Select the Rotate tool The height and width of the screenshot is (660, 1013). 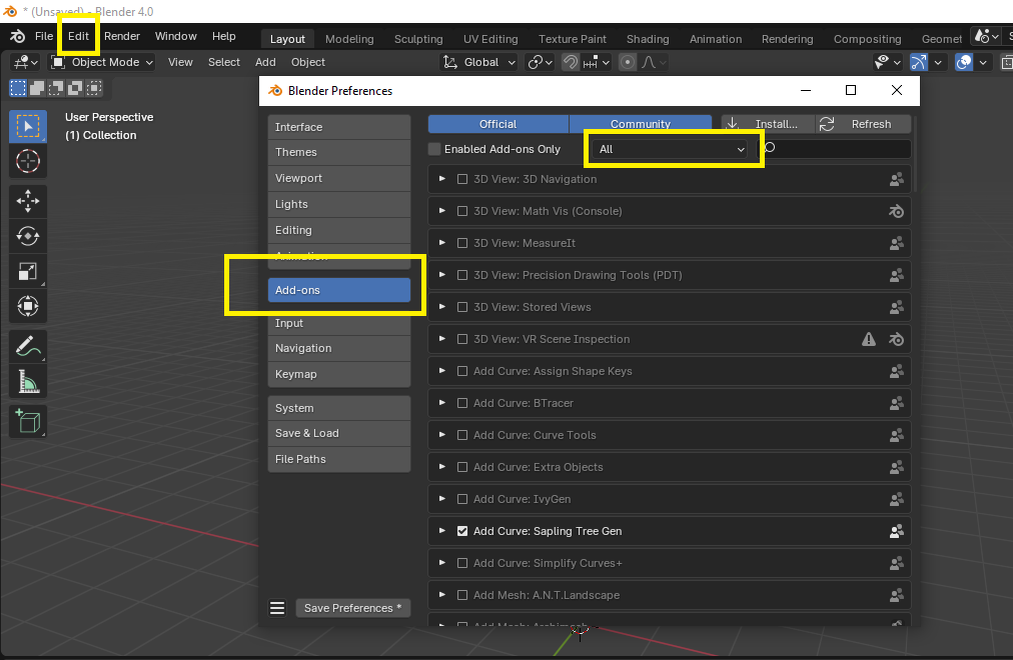28,236
